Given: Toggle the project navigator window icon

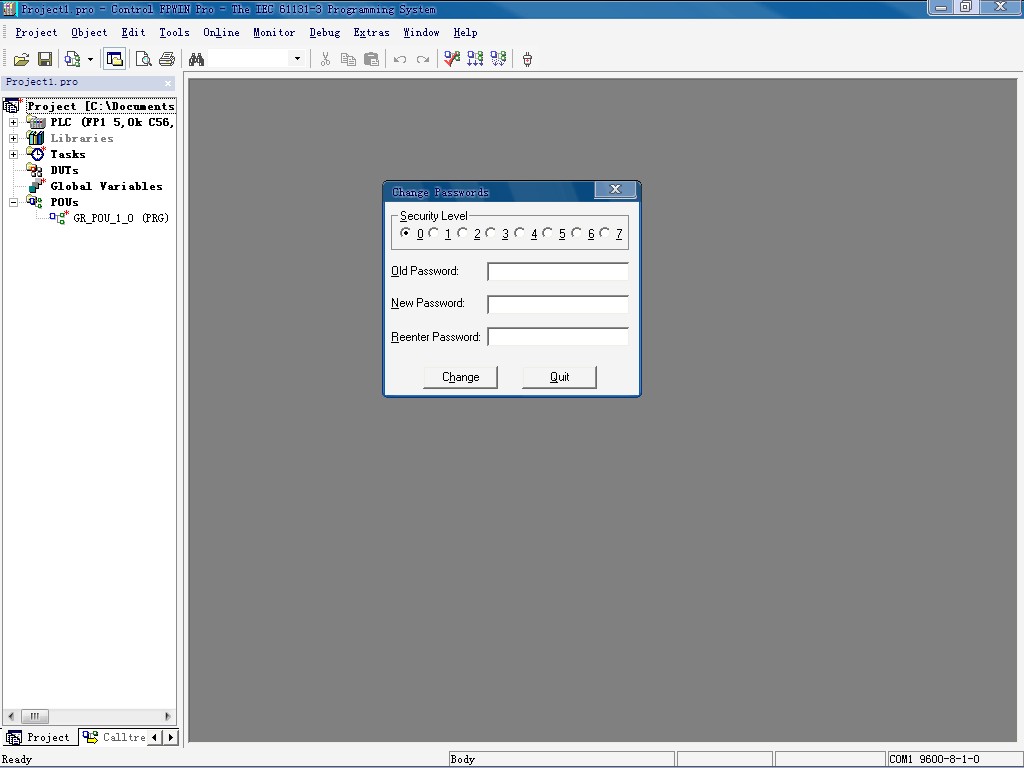Looking at the screenshot, I should 114,59.
